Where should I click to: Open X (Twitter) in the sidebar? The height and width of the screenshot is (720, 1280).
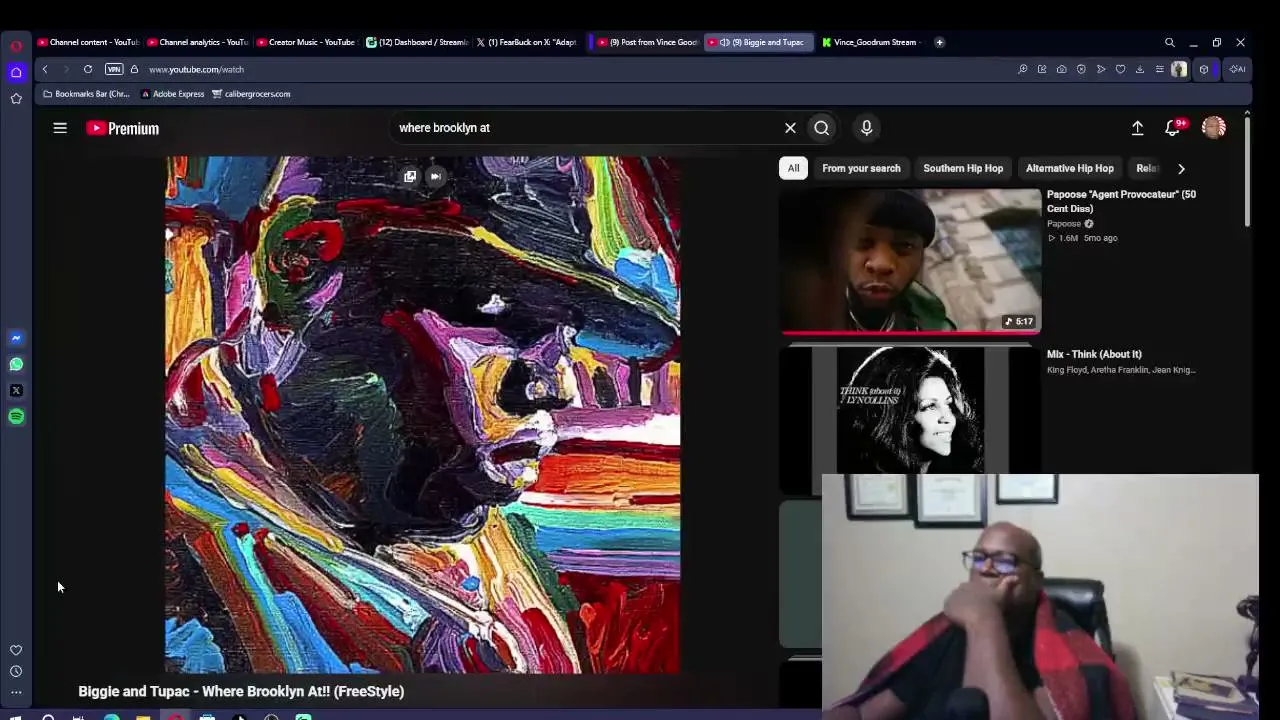click(x=16, y=390)
